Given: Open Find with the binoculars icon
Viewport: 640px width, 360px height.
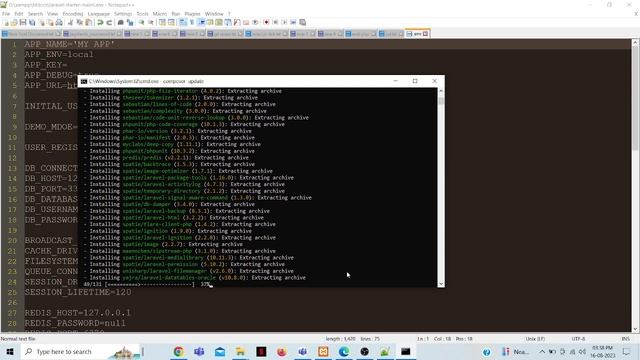Looking at the screenshot, I should point(121,22).
